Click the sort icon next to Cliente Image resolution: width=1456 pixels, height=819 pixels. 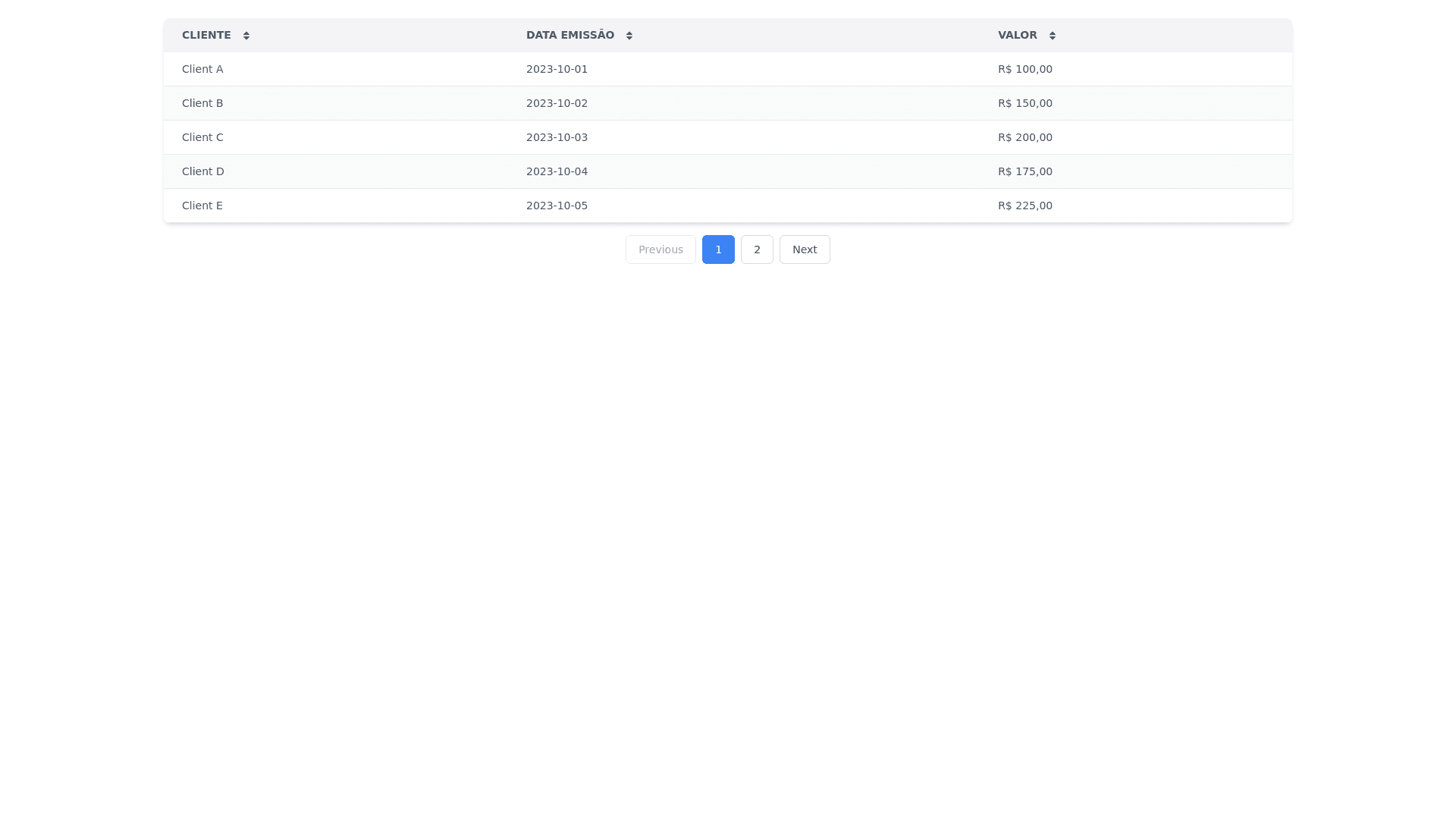[246, 36]
